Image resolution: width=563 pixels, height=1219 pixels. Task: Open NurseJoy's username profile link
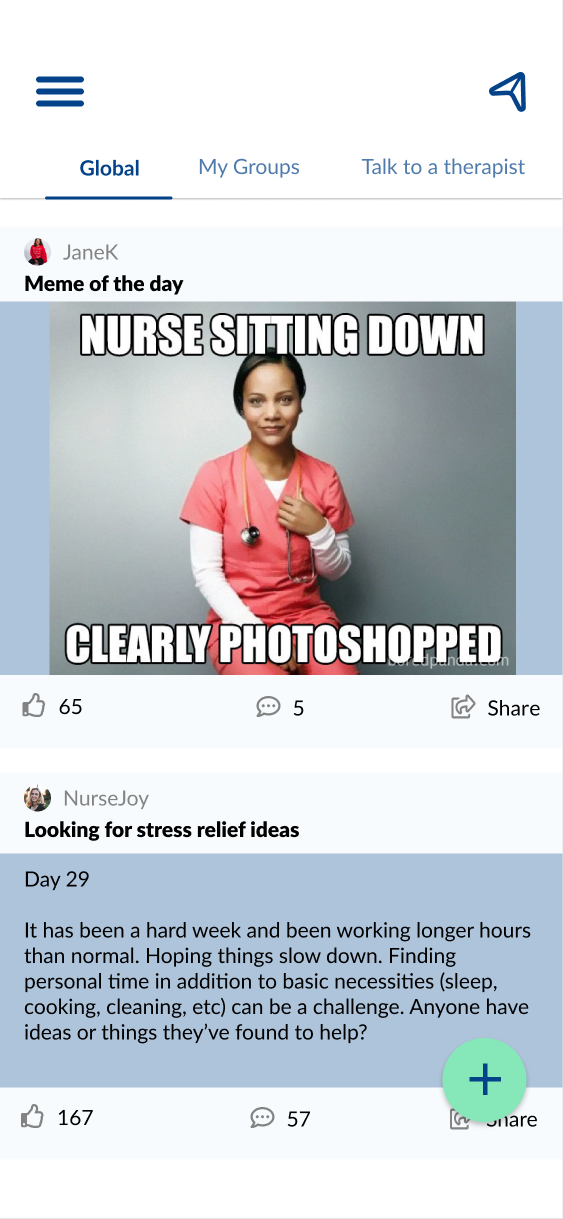pos(106,798)
